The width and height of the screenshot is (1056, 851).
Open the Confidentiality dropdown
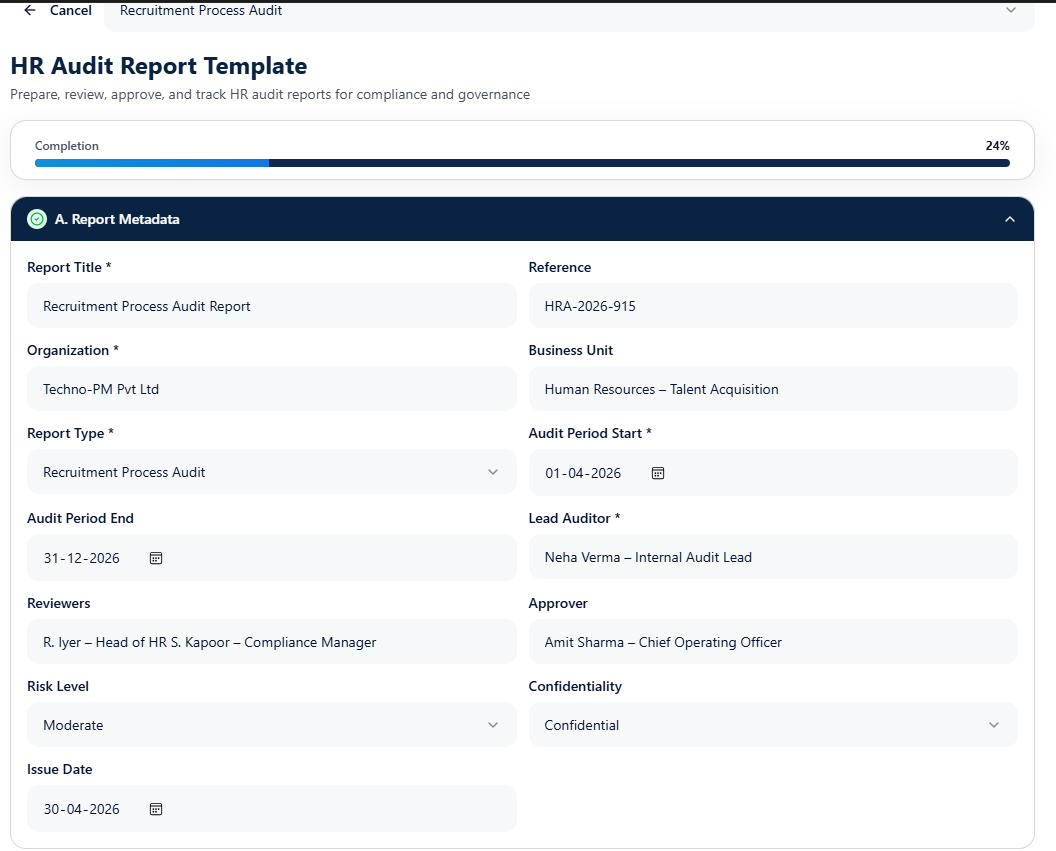(772, 724)
